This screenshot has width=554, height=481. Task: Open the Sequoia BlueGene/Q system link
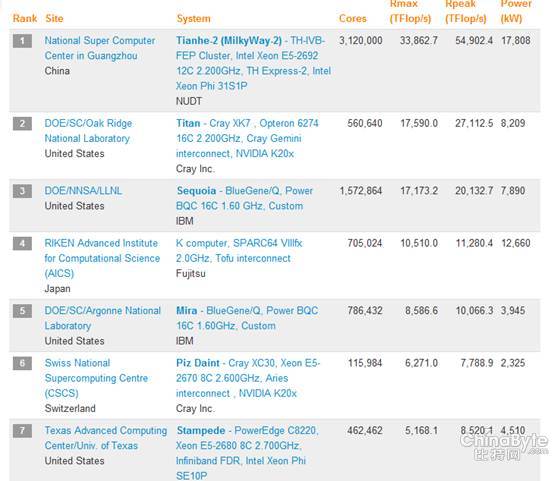pyautogui.click(x=244, y=198)
